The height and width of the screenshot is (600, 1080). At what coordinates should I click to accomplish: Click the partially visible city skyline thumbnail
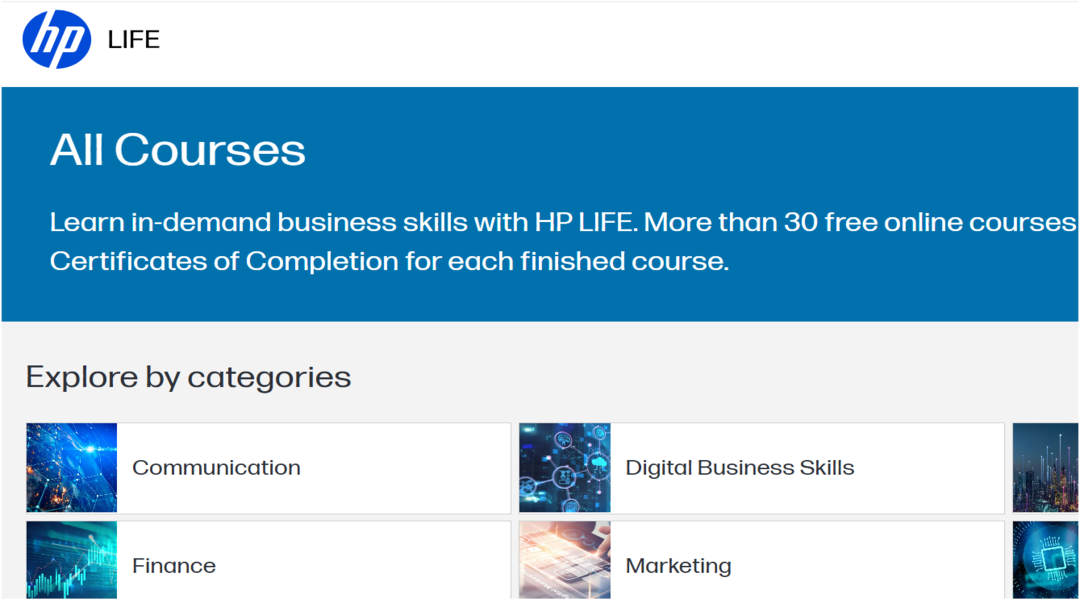tap(1047, 467)
